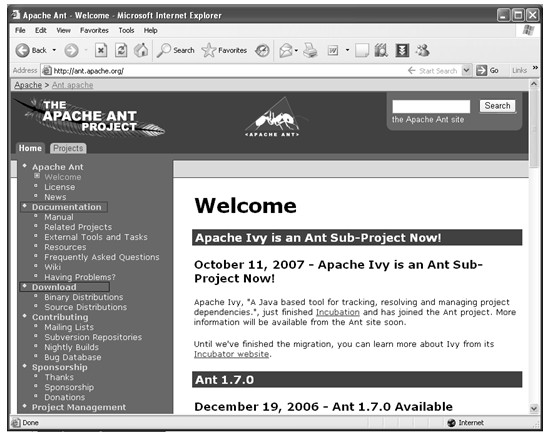Click the Internet zone status indicator
The width and height of the screenshot is (552, 437).
[465, 423]
